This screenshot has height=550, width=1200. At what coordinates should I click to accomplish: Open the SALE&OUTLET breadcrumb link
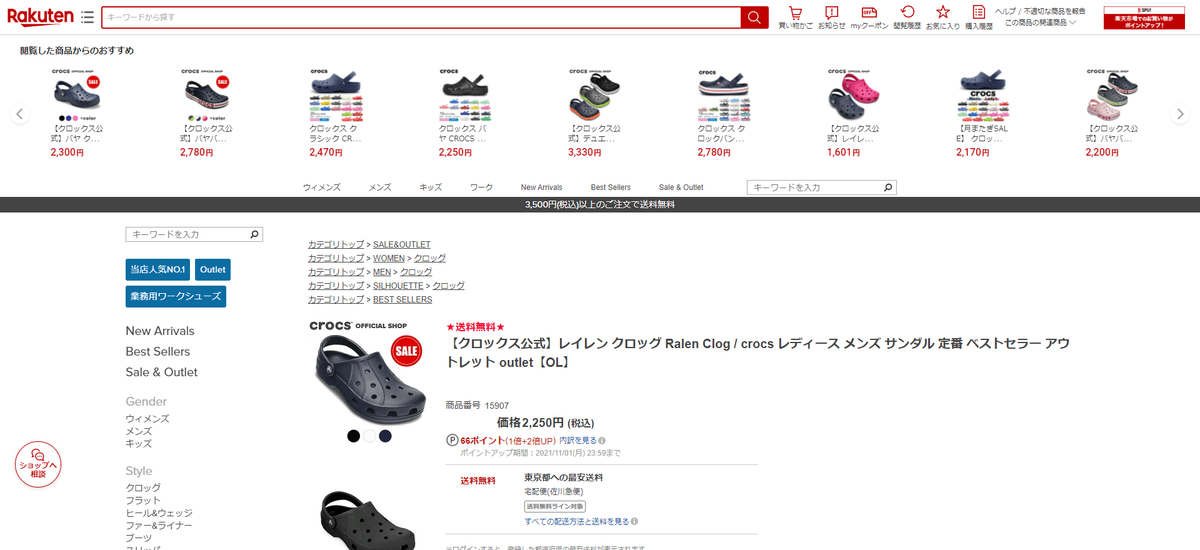tap(402, 244)
